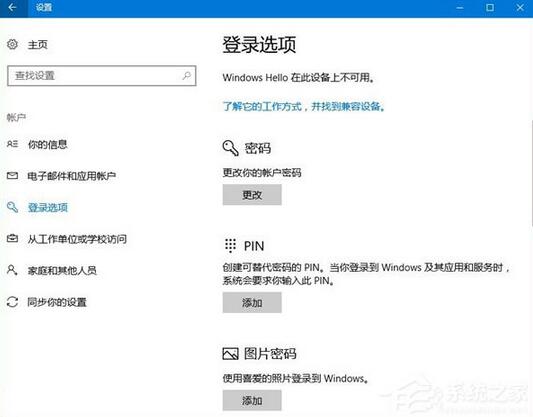
Task: Focus the 查找设置 search box
Action: (102, 75)
